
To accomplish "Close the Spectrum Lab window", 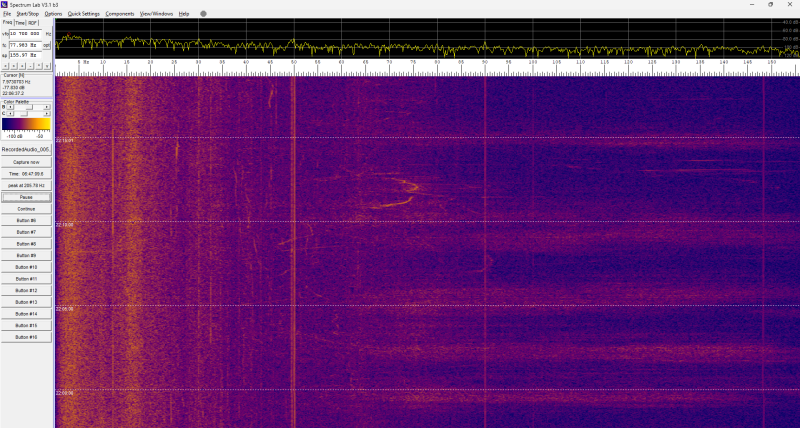I will click(x=790, y=4).
